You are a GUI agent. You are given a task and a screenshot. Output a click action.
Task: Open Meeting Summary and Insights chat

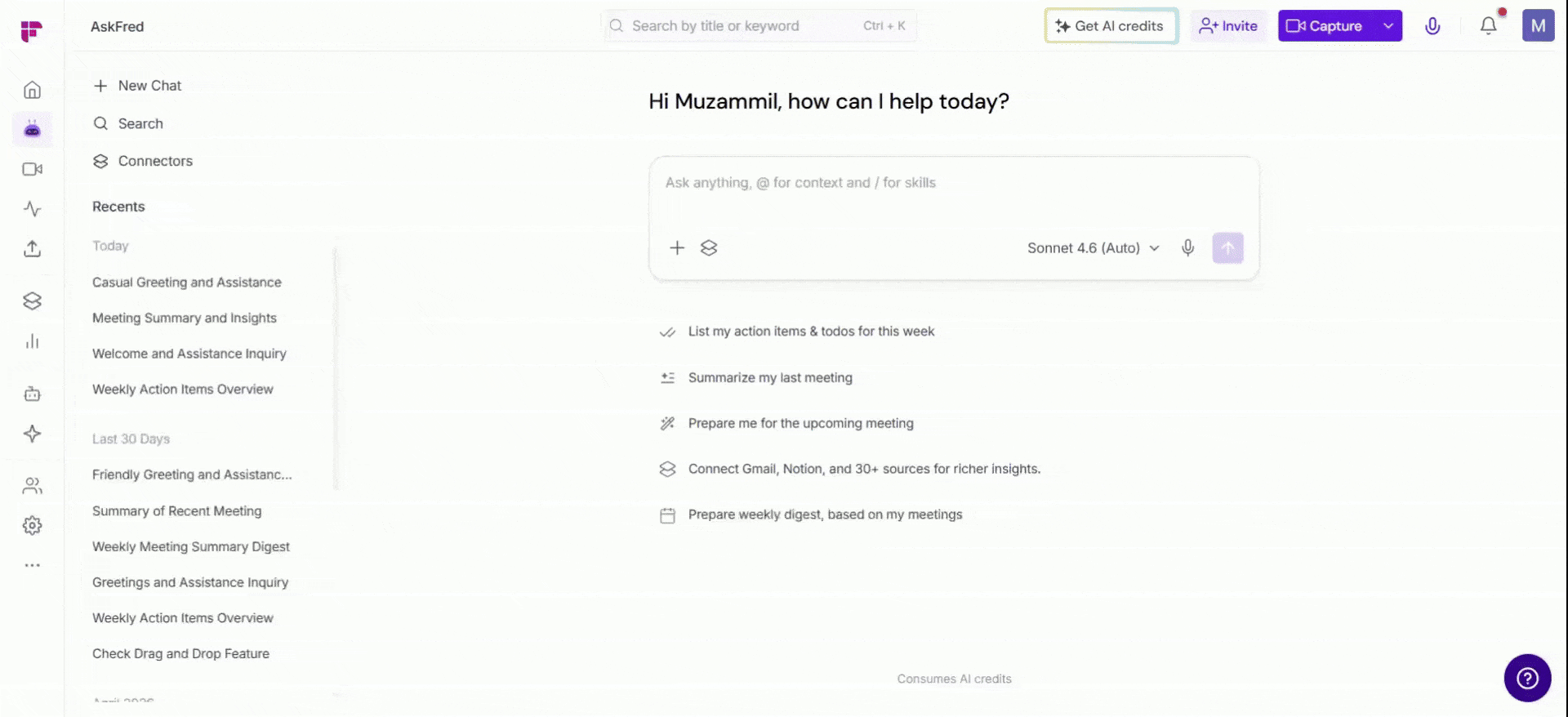click(185, 318)
